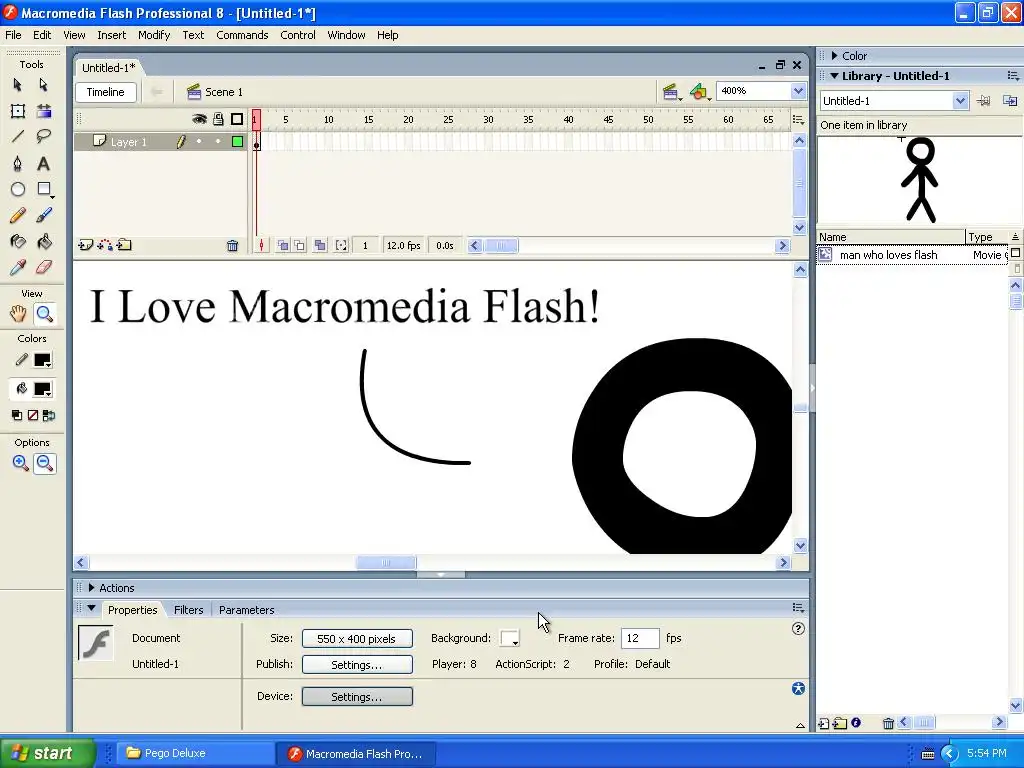Image resolution: width=1024 pixels, height=768 pixels.
Task: Create new symbol in Library panel
Action: (824, 723)
